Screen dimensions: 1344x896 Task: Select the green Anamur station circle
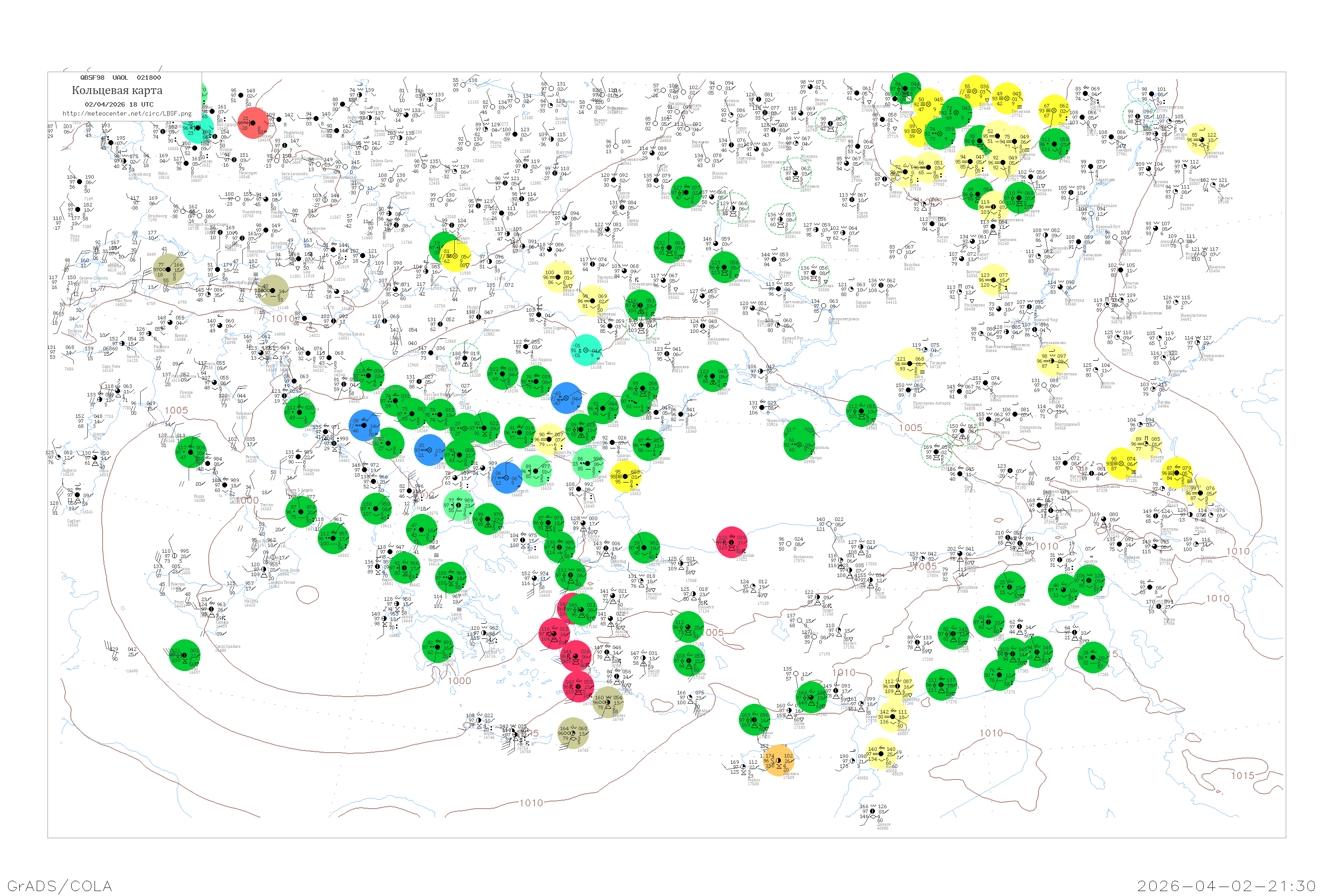tap(754, 720)
